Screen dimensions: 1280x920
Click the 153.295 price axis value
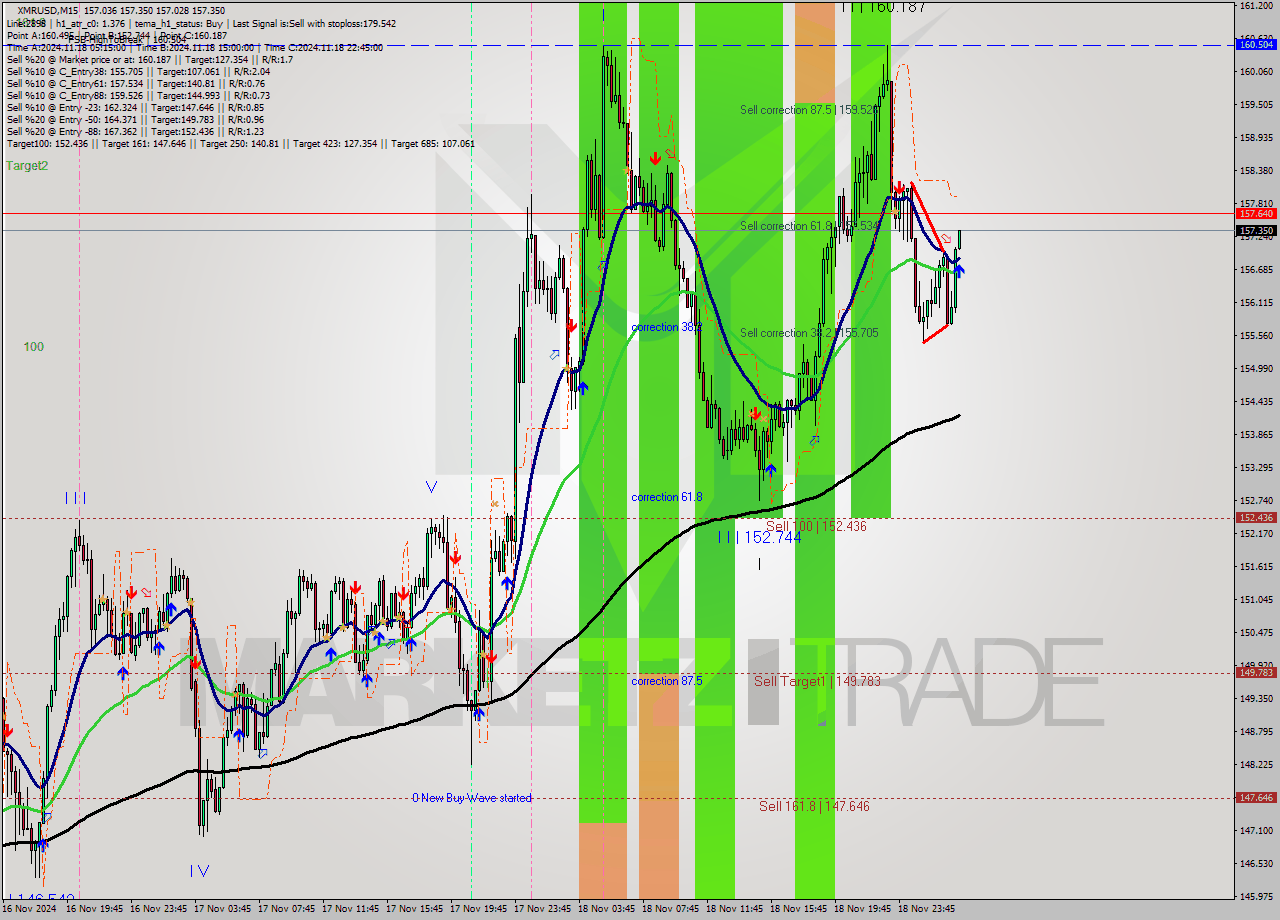click(x=1255, y=468)
